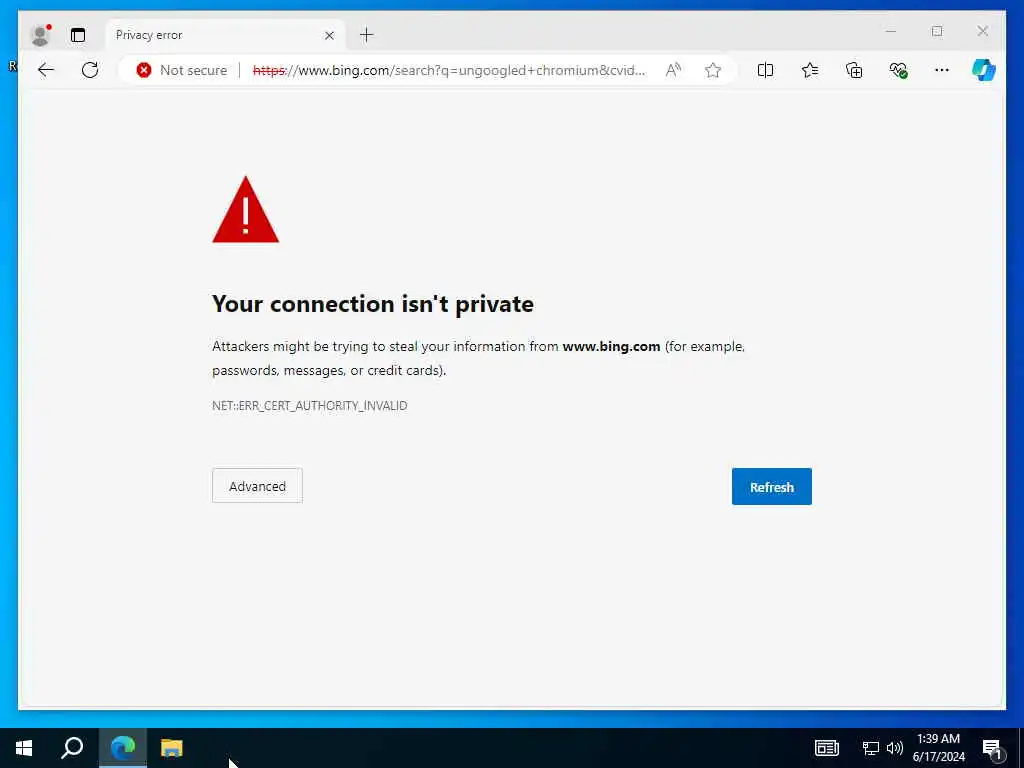Focus the address bar URL
Screen dimensions: 1024x768
(x=449, y=70)
